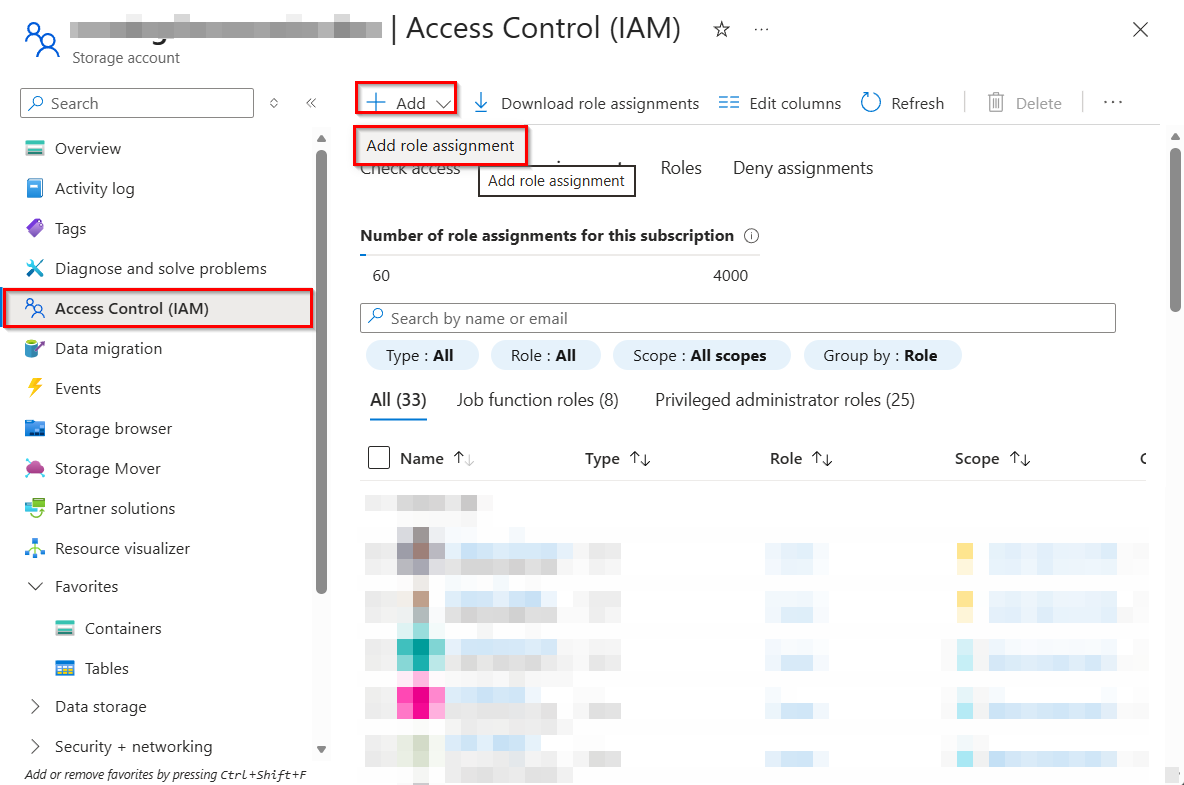Switch to Deny assignments tab

(803, 168)
